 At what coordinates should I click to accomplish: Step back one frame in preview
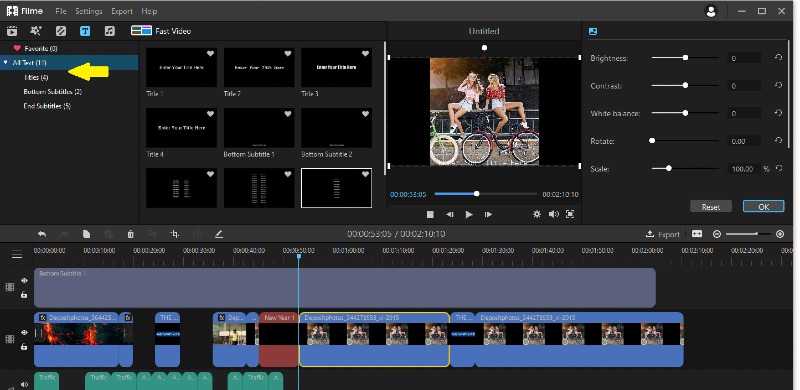click(449, 214)
